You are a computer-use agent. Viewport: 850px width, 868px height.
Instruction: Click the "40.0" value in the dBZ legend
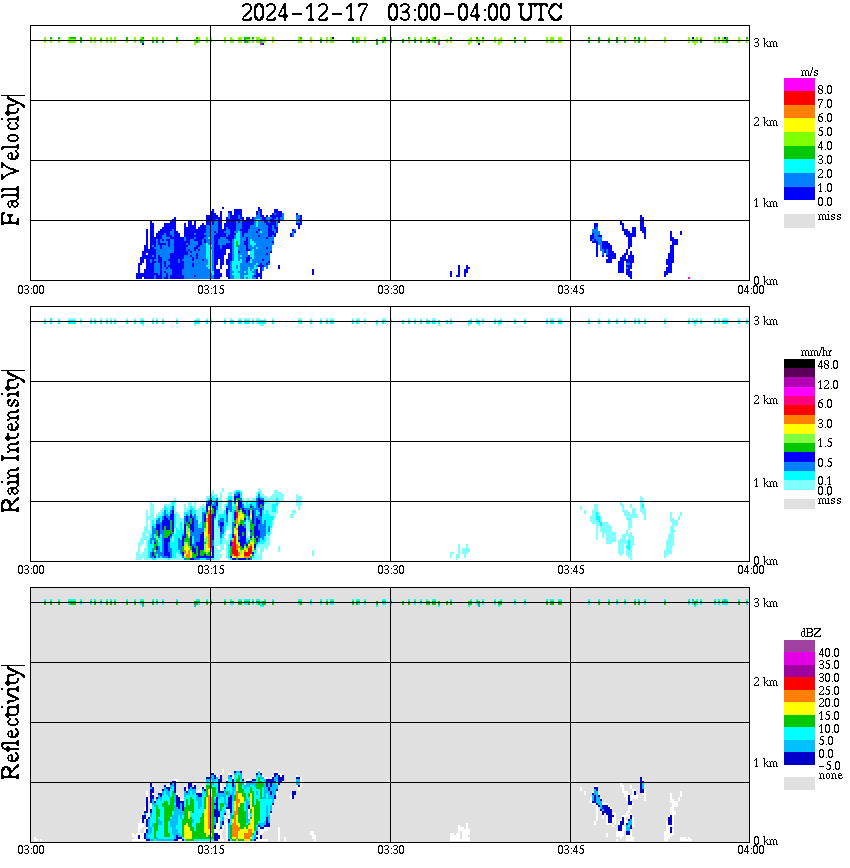(x=829, y=653)
